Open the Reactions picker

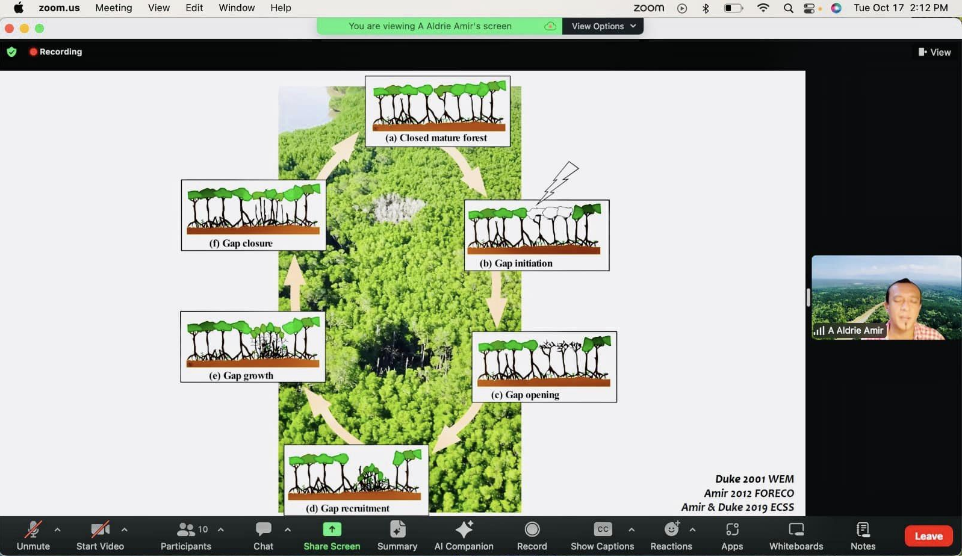click(x=671, y=535)
